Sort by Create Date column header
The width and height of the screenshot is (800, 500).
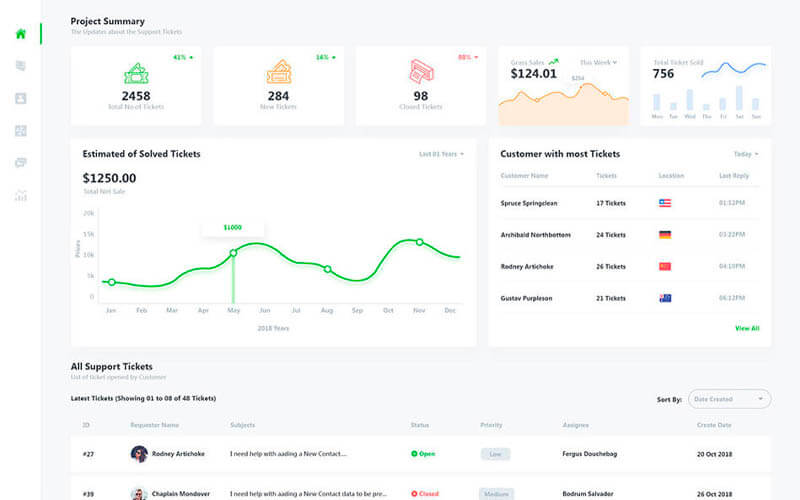pos(714,425)
